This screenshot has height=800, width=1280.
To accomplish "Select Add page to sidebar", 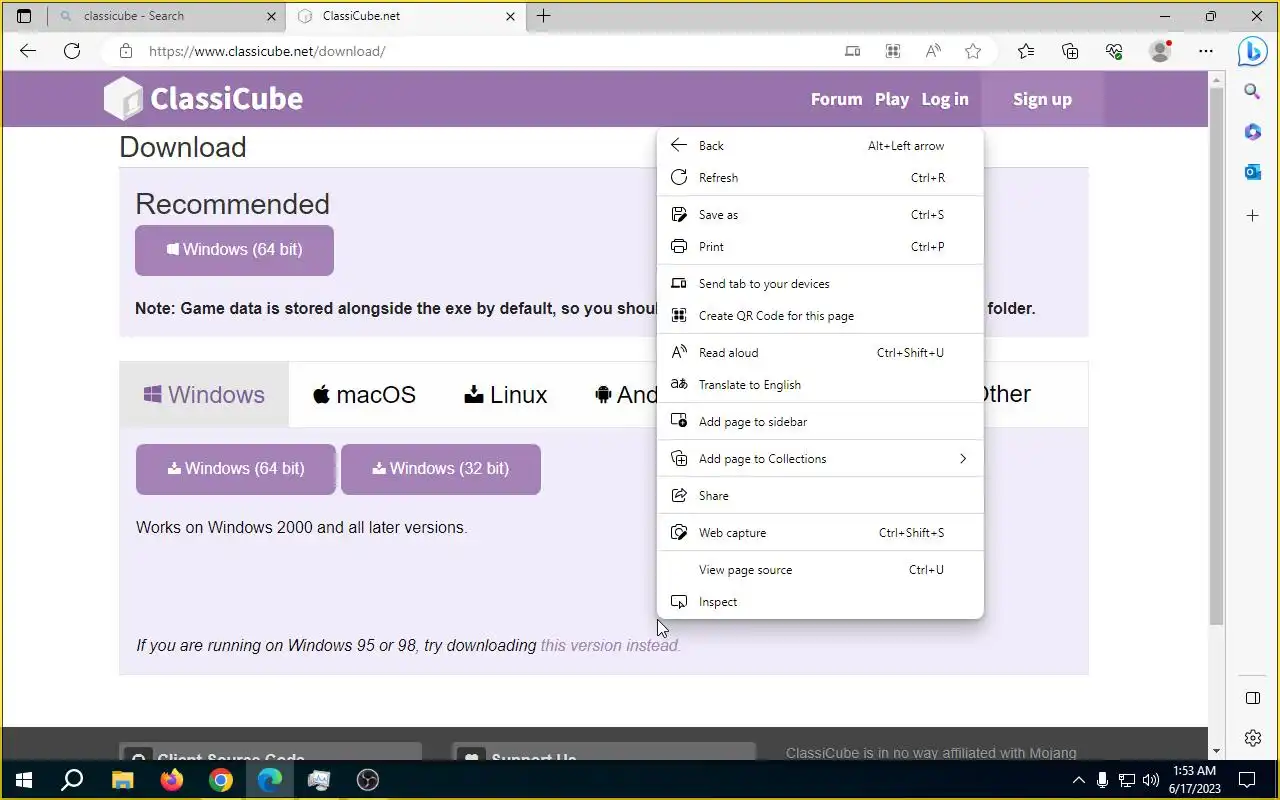I will coord(820,422).
